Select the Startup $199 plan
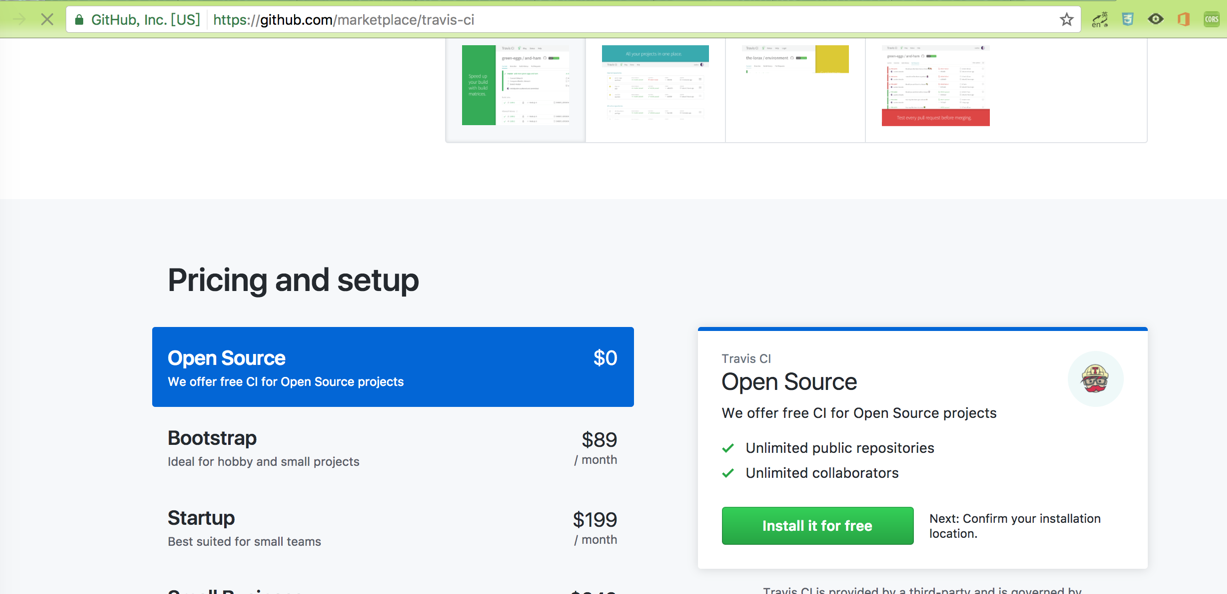1227x594 pixels. (x=393, y=528)
